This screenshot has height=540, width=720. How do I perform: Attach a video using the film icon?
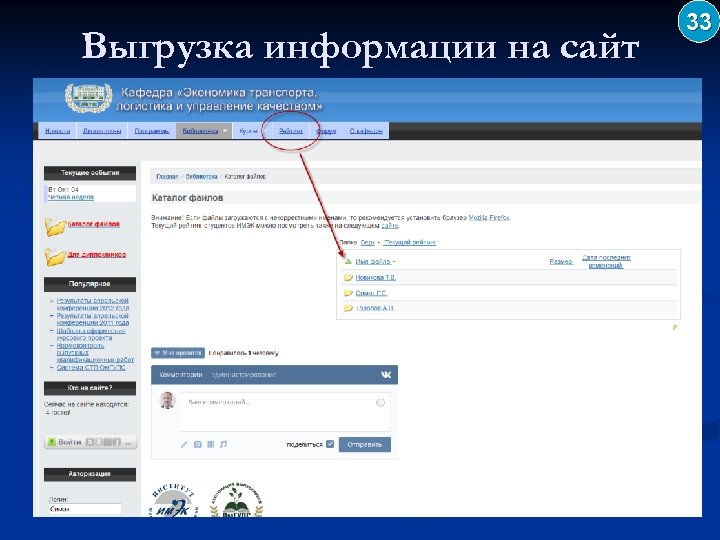(x=210, y=444)
